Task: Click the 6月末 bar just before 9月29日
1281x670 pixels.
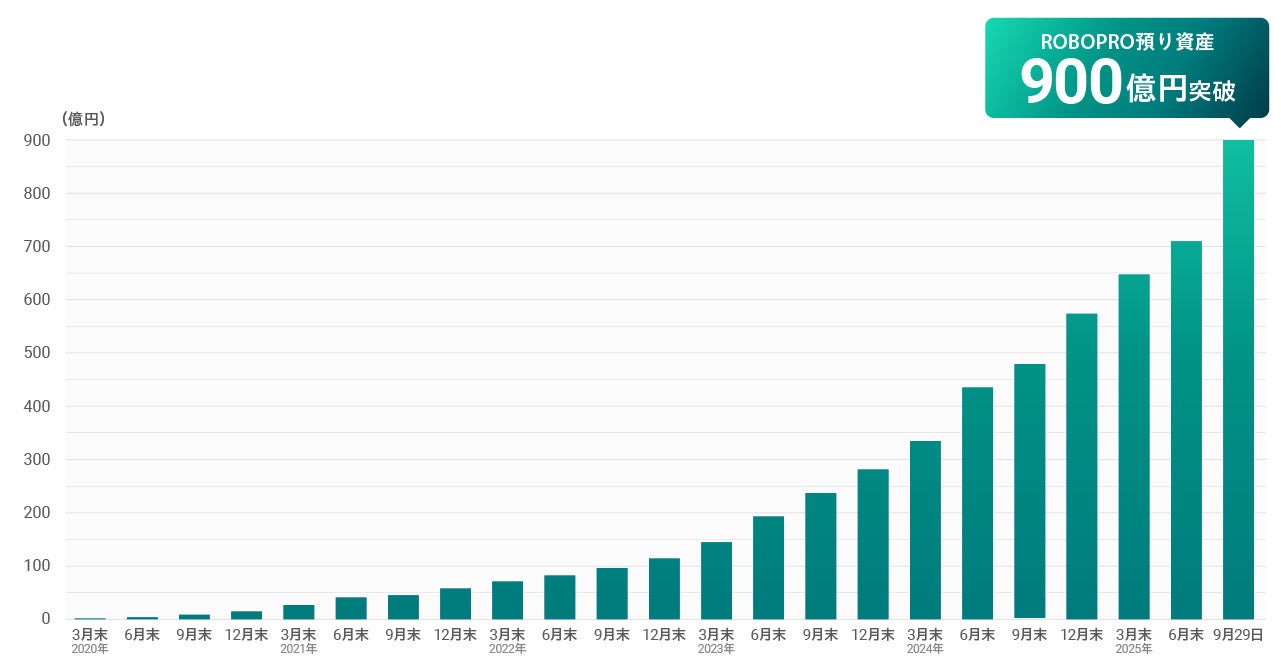Action: pyautogui.click(x=1186, y=430)
